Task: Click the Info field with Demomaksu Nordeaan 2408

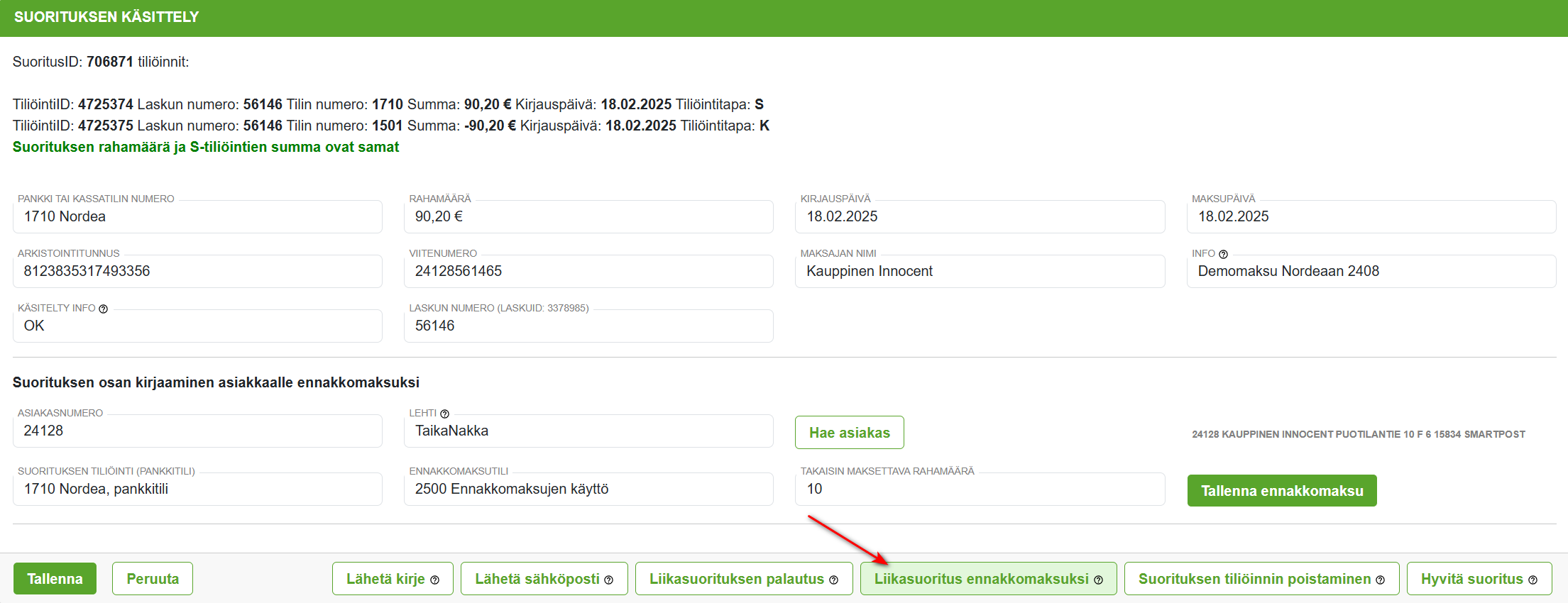Action: pos(1371,271)
